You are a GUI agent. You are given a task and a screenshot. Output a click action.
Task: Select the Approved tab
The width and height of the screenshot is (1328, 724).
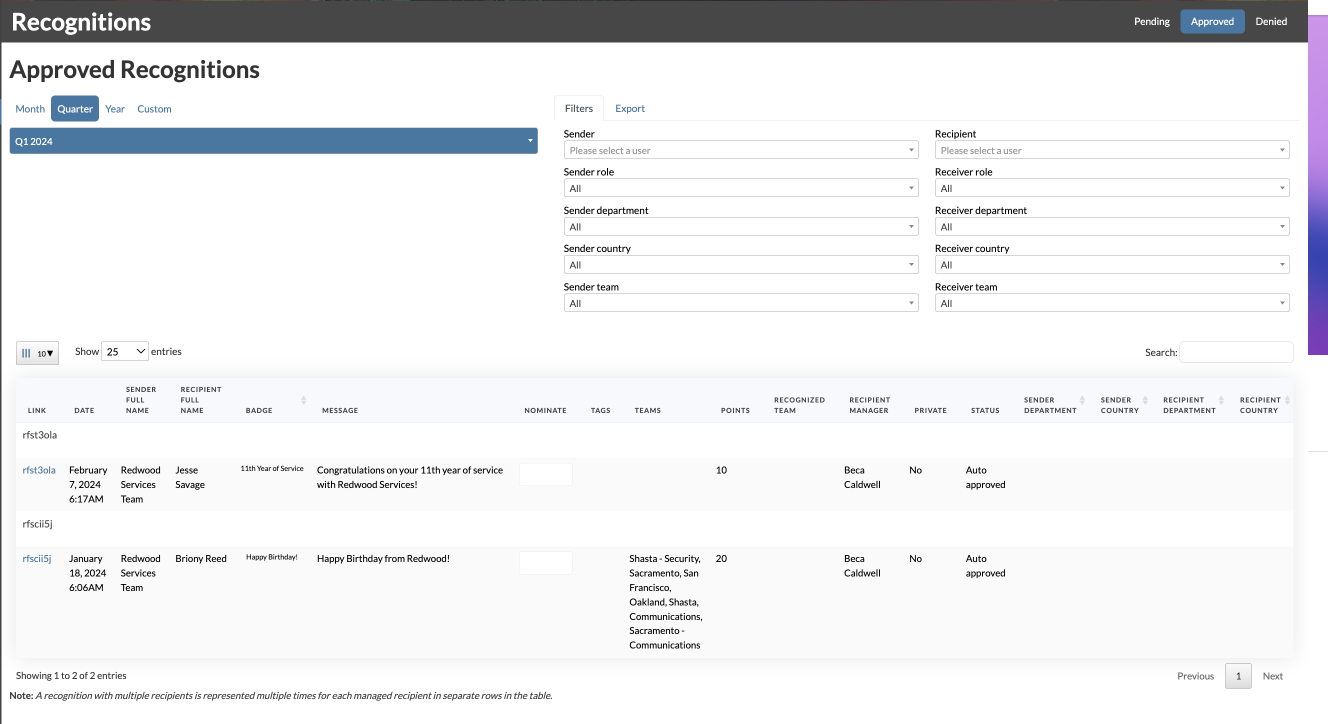click(1212, 21)
